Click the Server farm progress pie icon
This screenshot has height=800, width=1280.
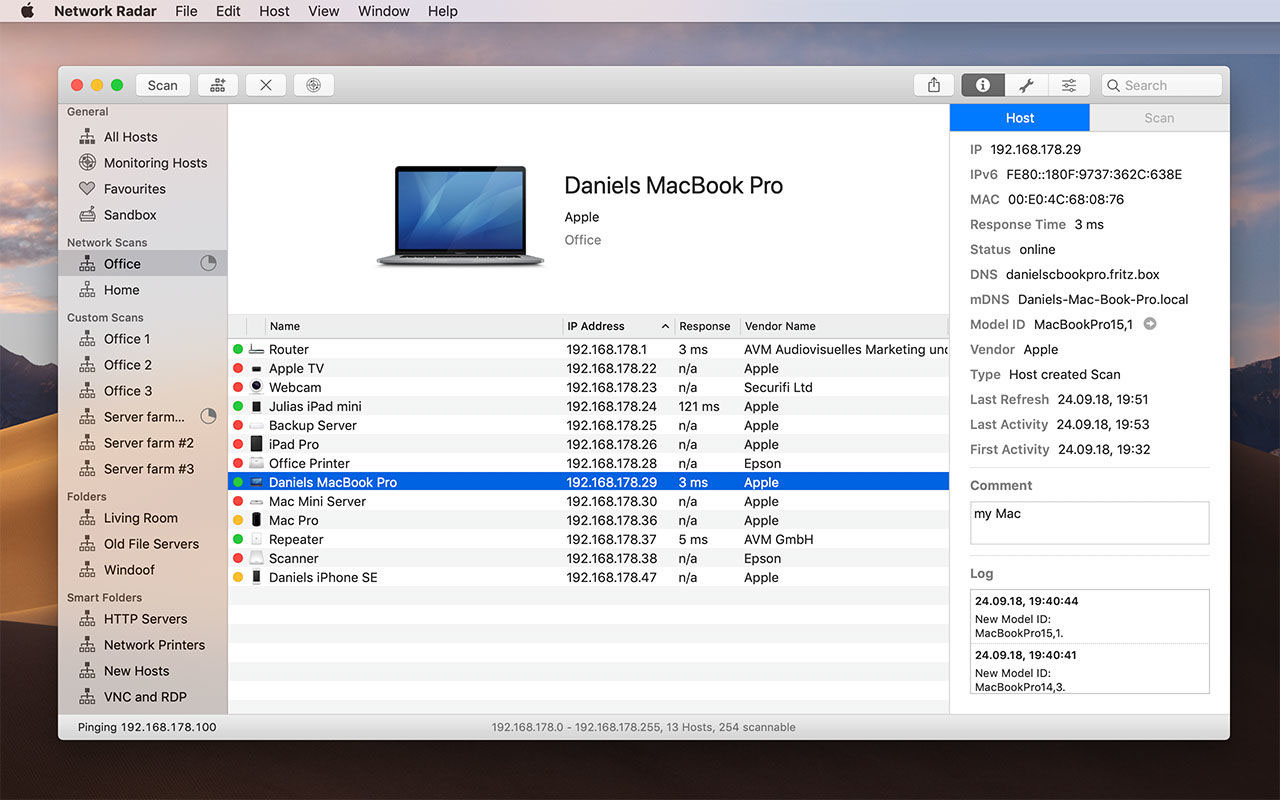click(208, 416)
